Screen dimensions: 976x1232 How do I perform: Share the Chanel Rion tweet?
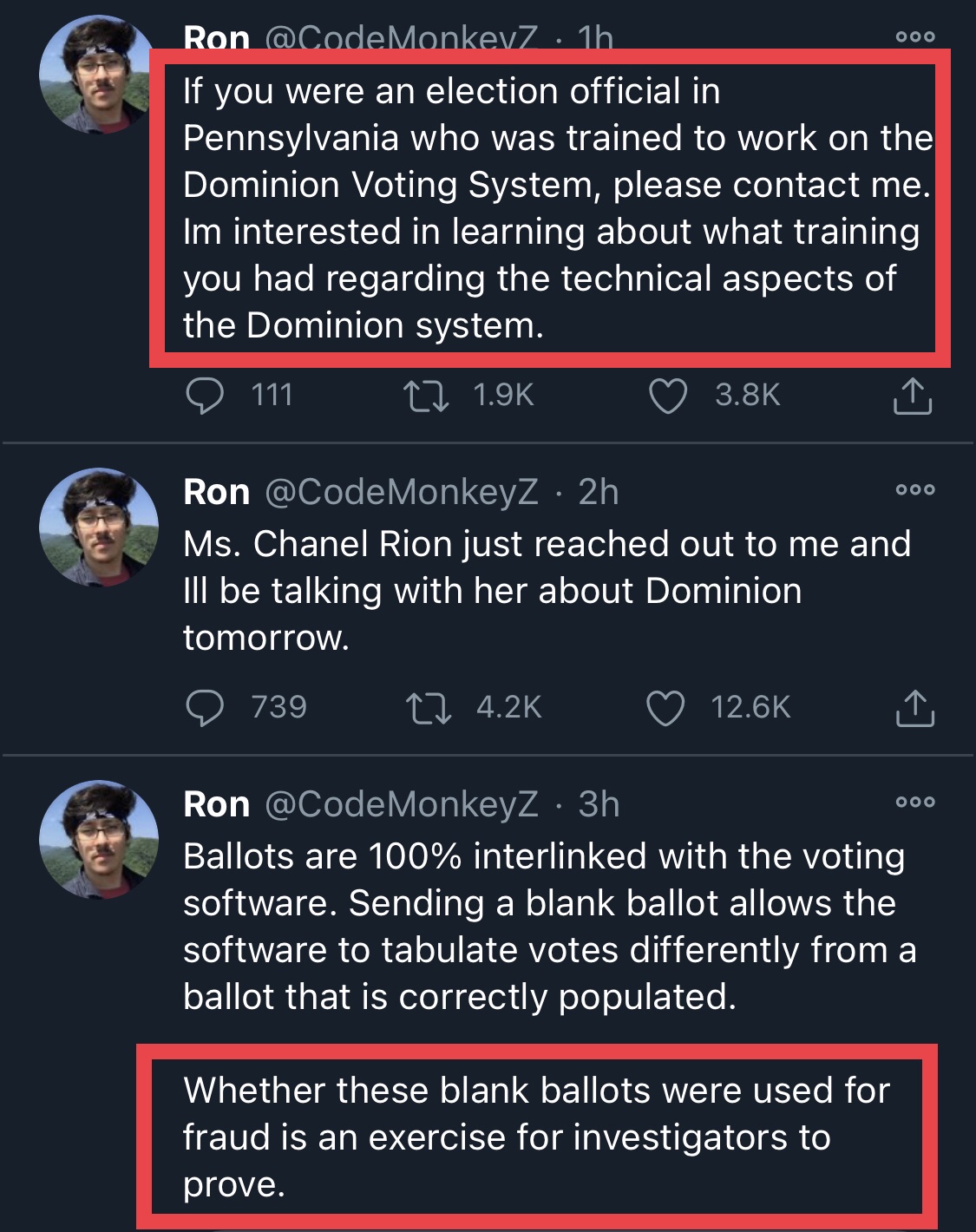tap(914, 707)
